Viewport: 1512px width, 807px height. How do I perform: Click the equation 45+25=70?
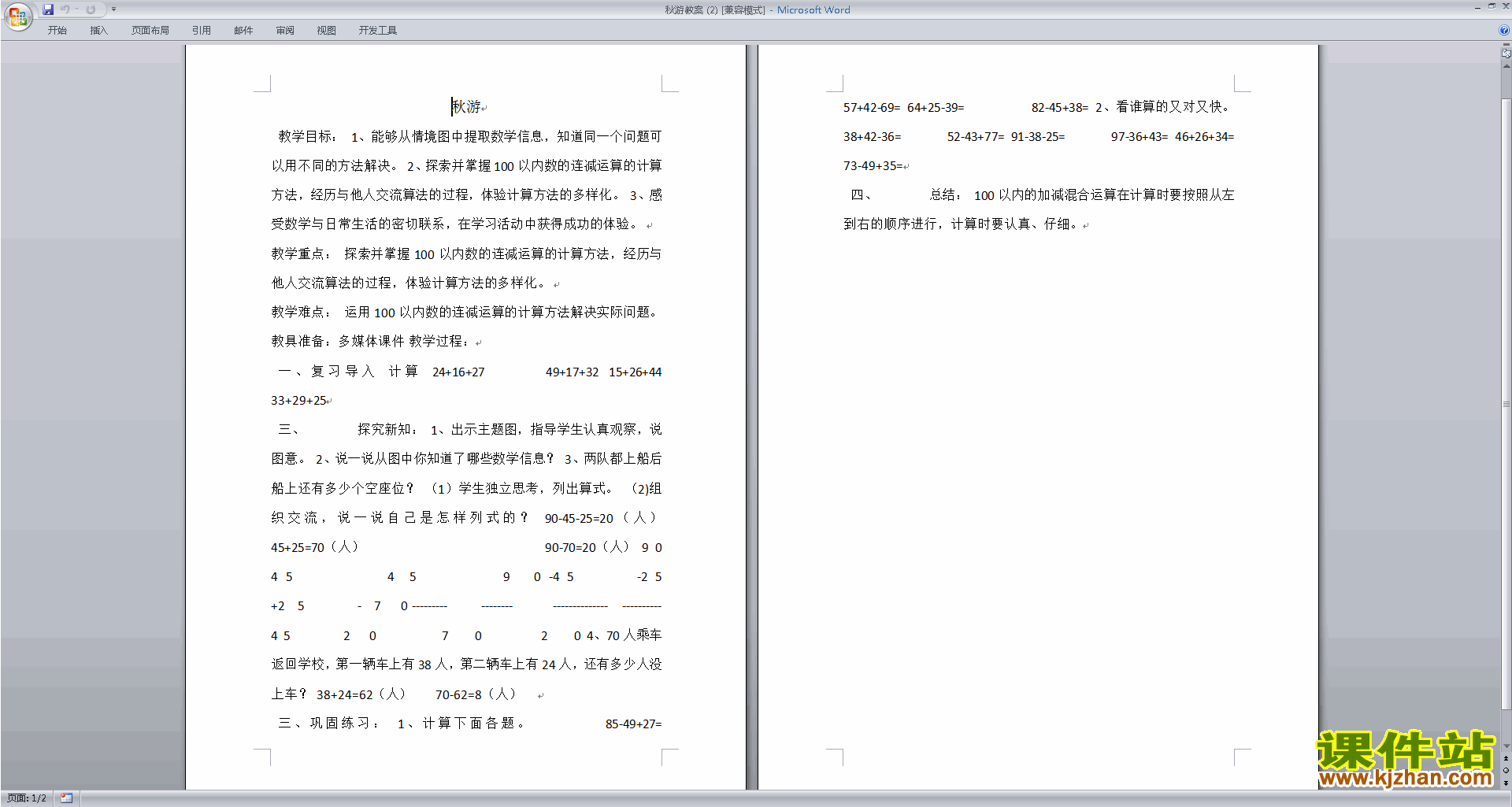click(x=298, y=547)
